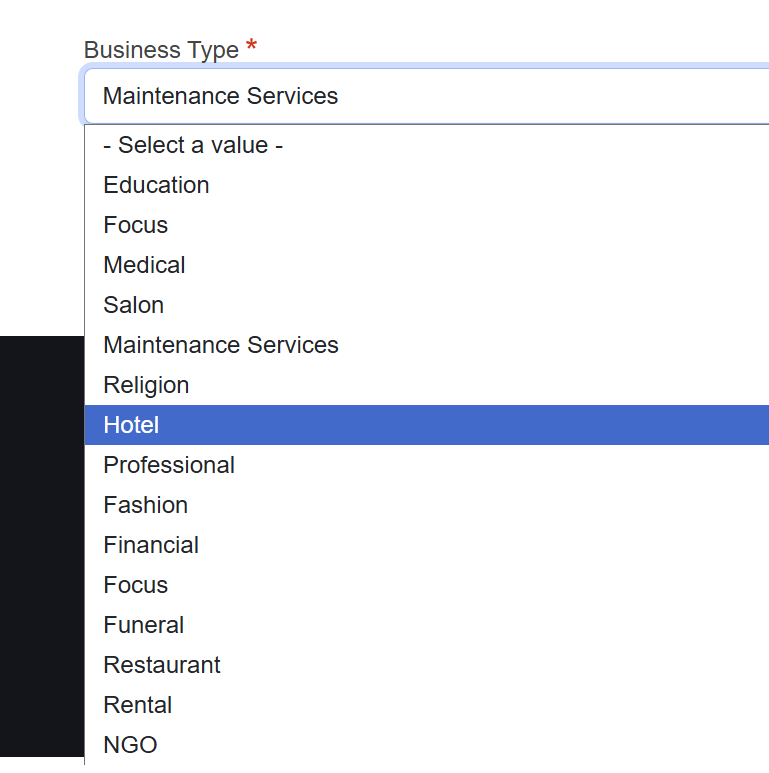Viewport: 769px width, 773px height.
Task: Pick Religion as the business type
Action: coord(146,385)
